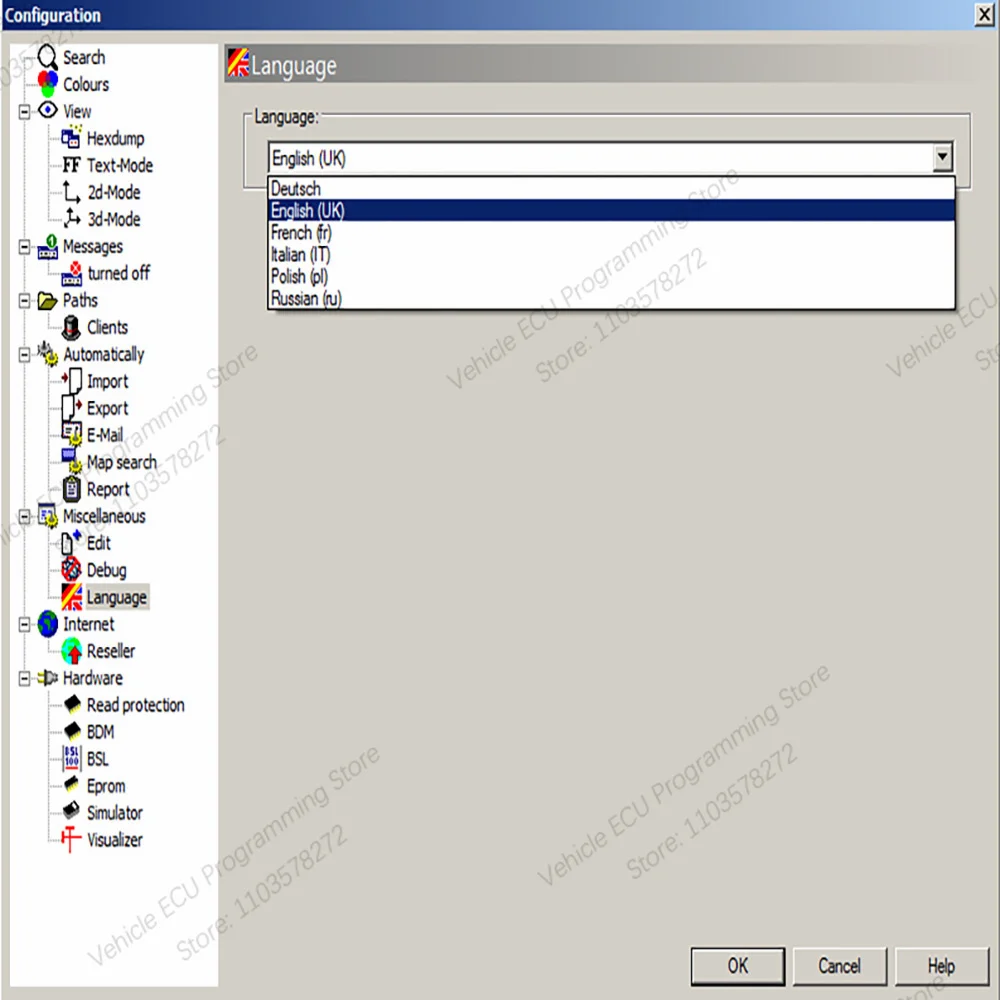
Task: Close the Configuration dialog
Action: [x=984, y=14]
